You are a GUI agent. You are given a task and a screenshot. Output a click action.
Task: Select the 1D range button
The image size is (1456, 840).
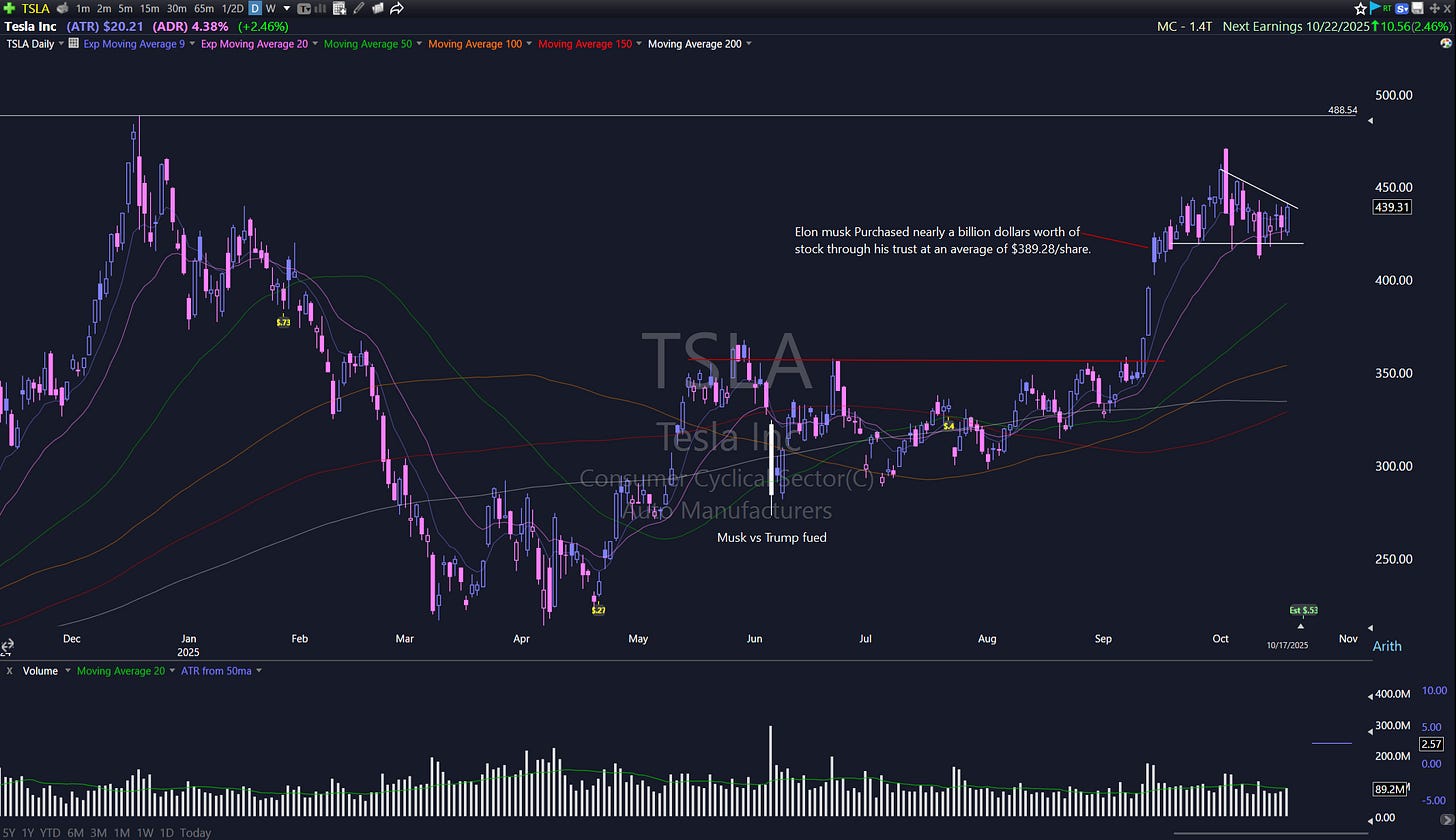click(x=167, y=833)
